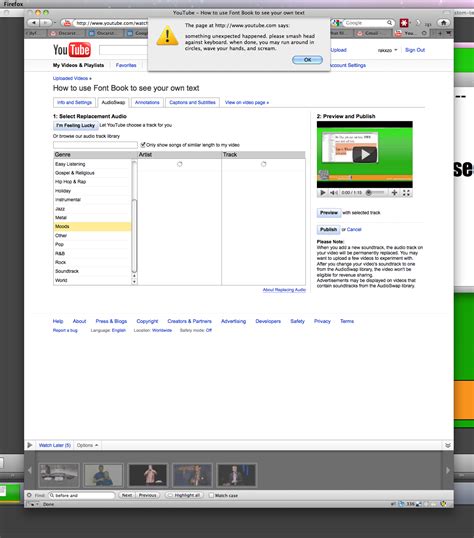Click the Watch Later bar play icon
The width and height of the screenshot is (474, 538).
click(30, 445)
